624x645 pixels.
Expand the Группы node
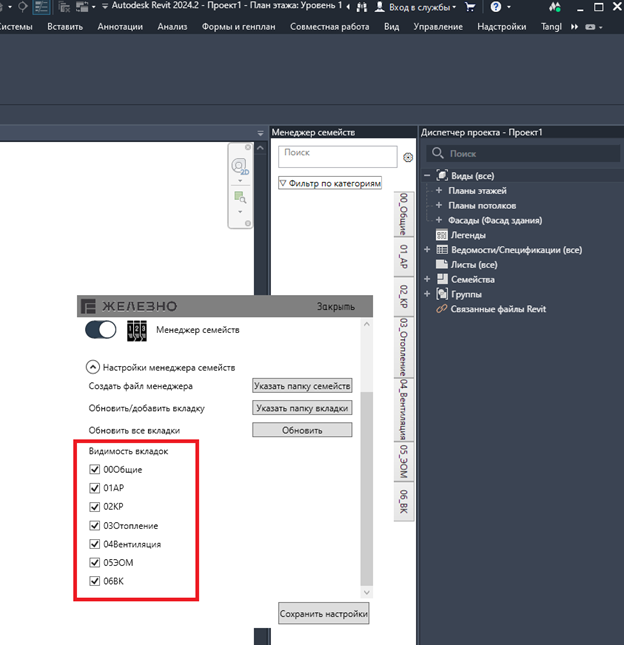click(427, 294)
